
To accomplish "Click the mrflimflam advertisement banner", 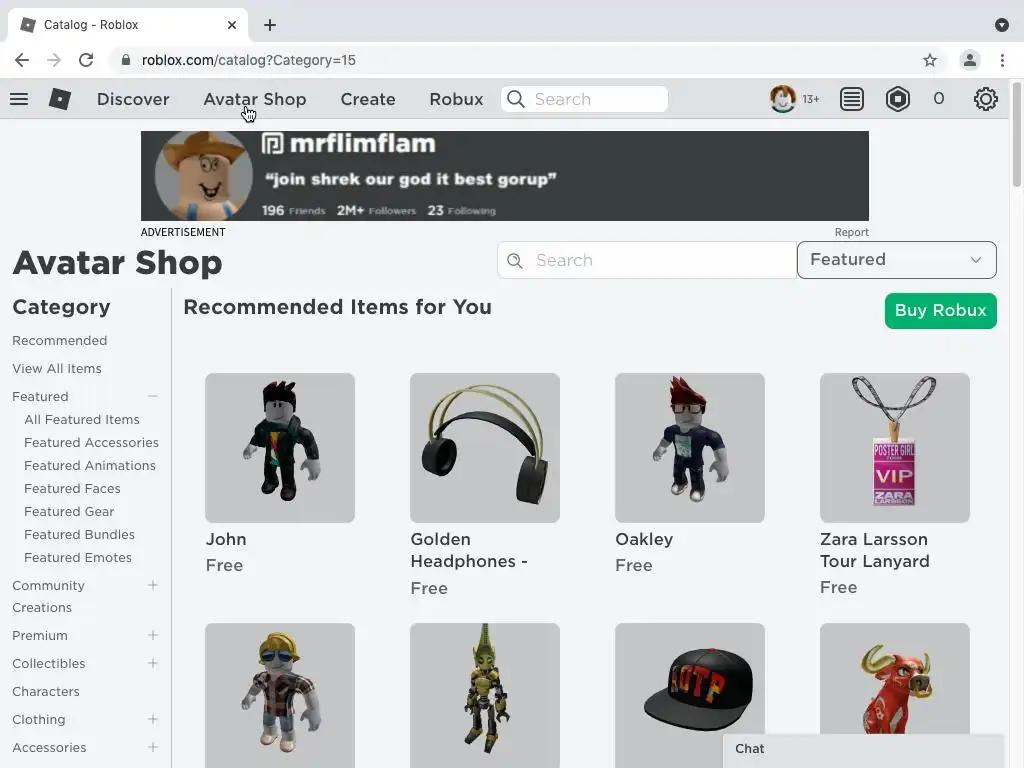I will 505,176.
